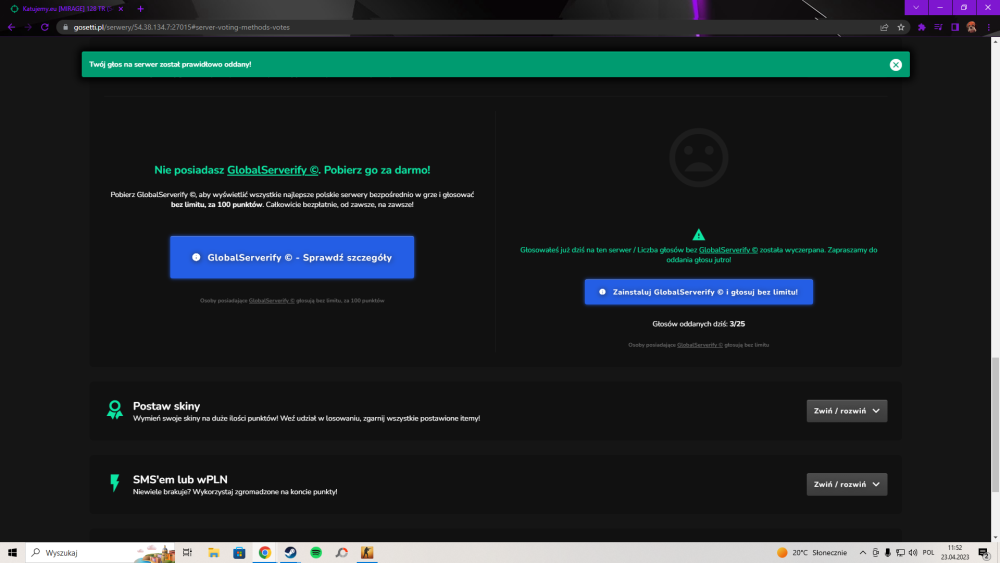Screen dimensions: 1000x563
Task: Bookmark this page with the star icon
Action: click(901, 27)
